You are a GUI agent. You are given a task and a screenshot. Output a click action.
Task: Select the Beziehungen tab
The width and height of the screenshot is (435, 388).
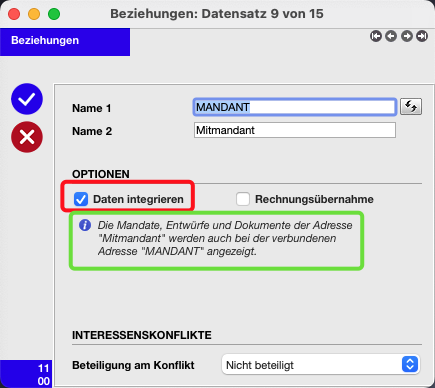coord(65,42)
